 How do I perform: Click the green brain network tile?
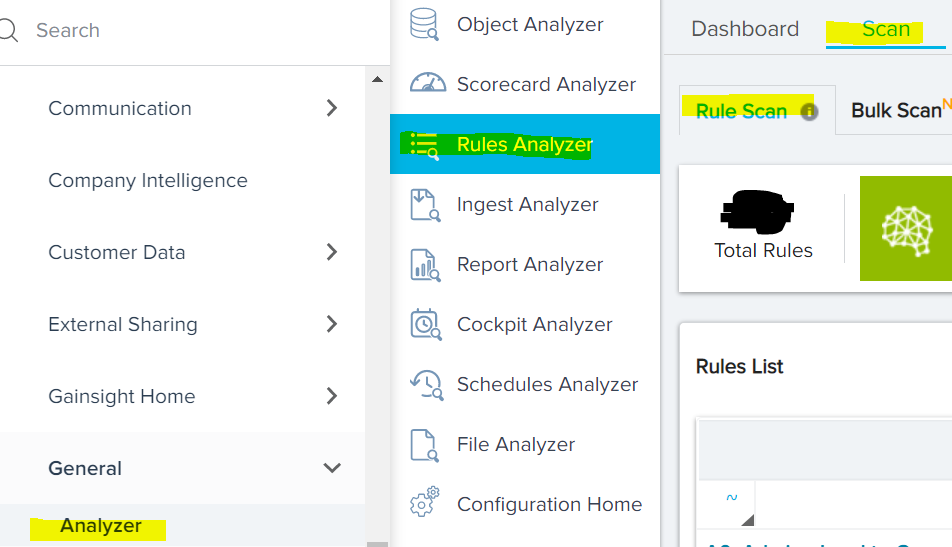pos(906,228)
